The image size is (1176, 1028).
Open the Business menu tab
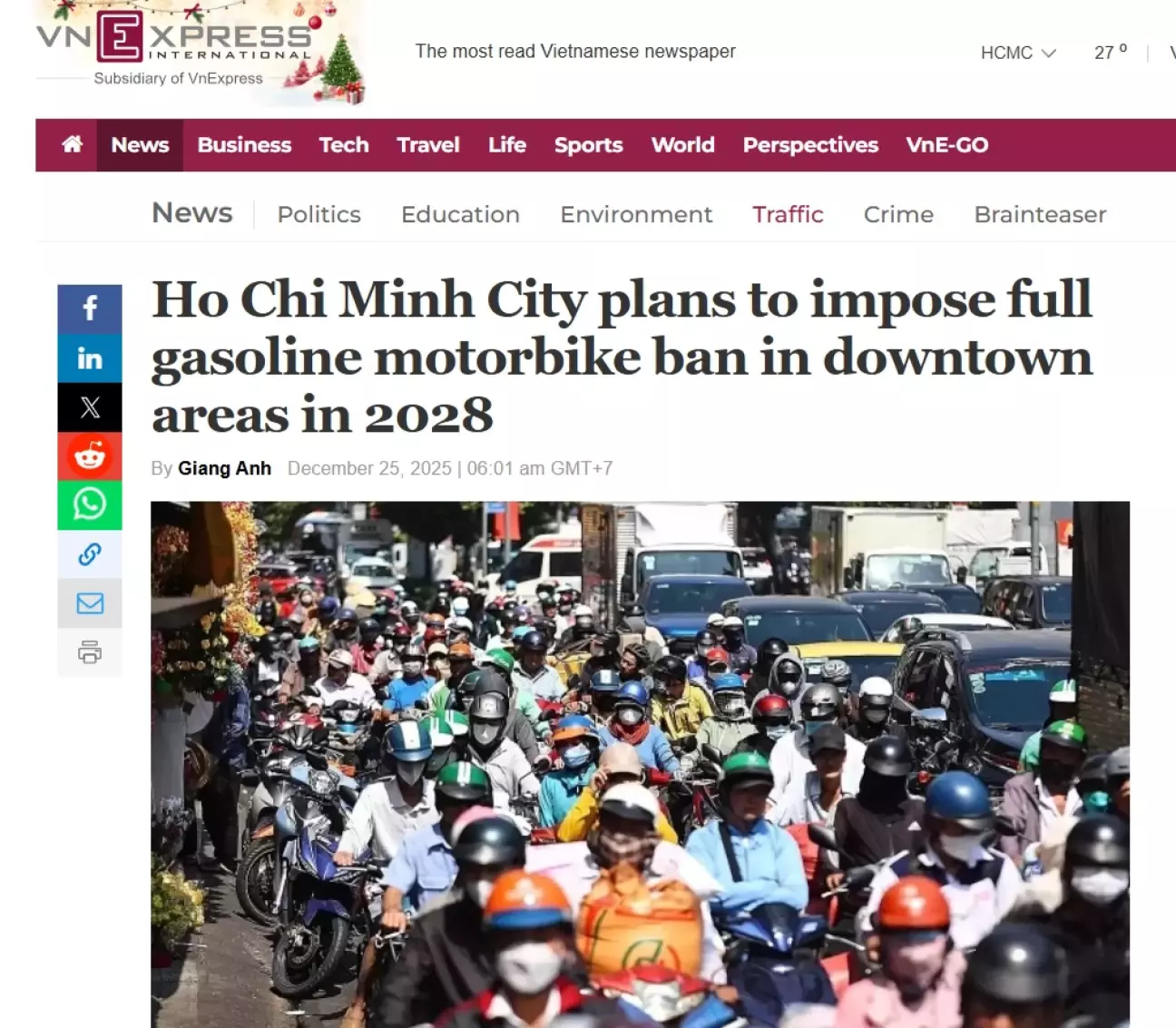(x=244, y=145)
